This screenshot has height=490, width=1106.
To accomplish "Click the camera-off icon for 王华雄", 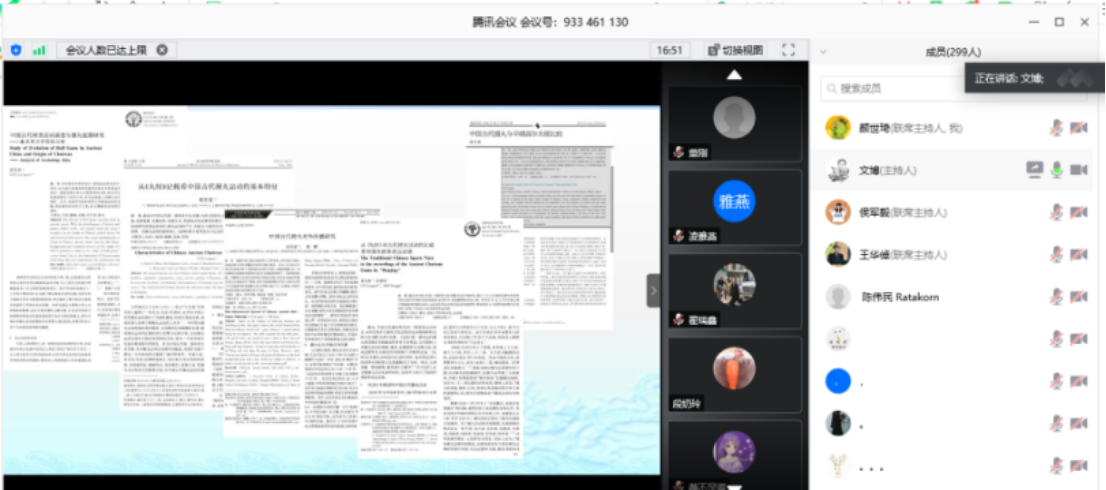I will point(1079,254).
